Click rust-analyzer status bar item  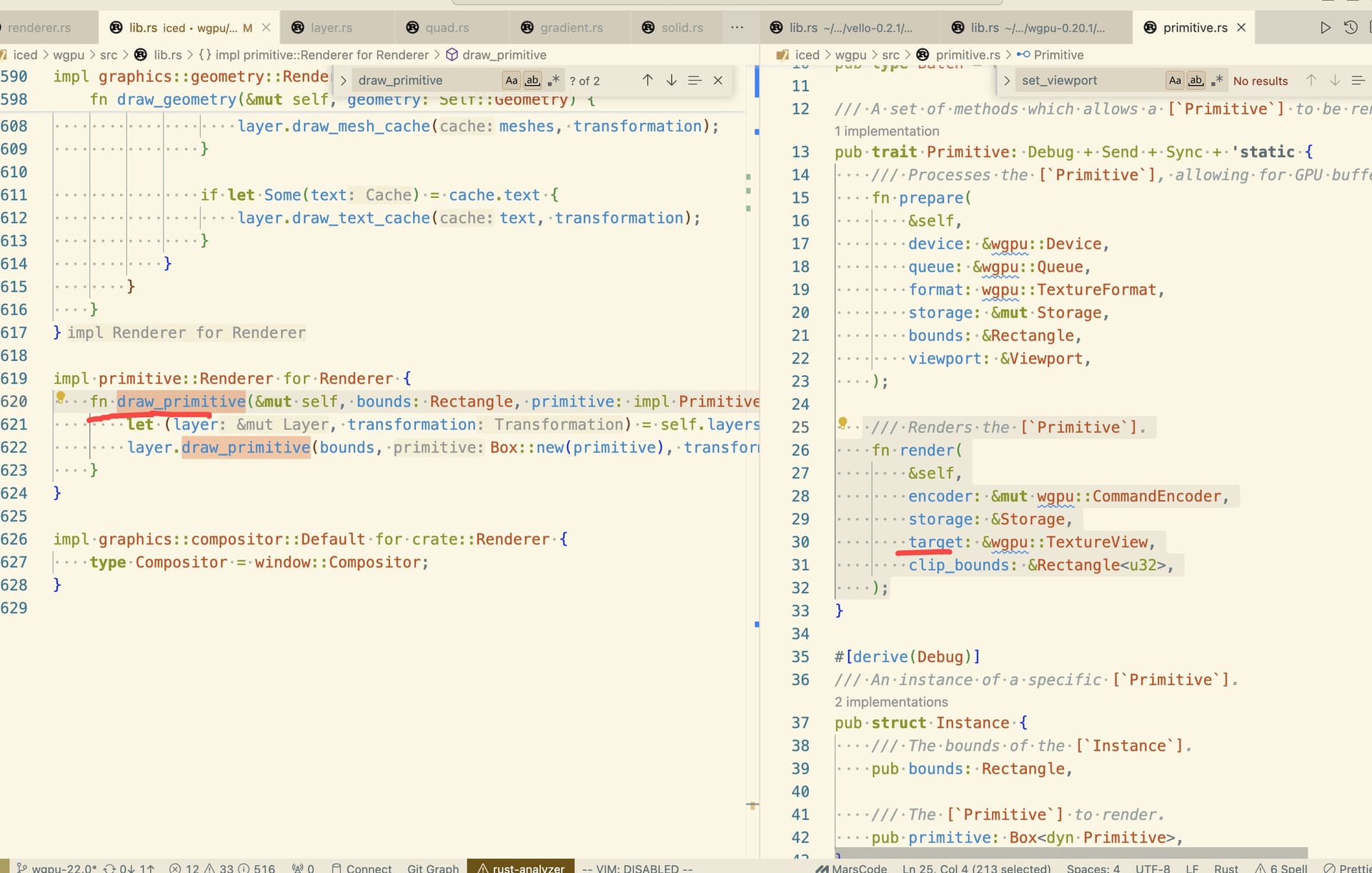tap(521, 867)
